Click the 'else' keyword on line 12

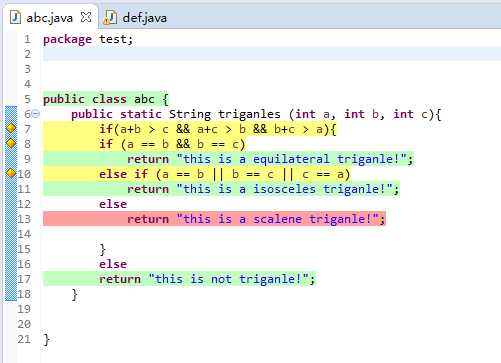tap(113, 204)
